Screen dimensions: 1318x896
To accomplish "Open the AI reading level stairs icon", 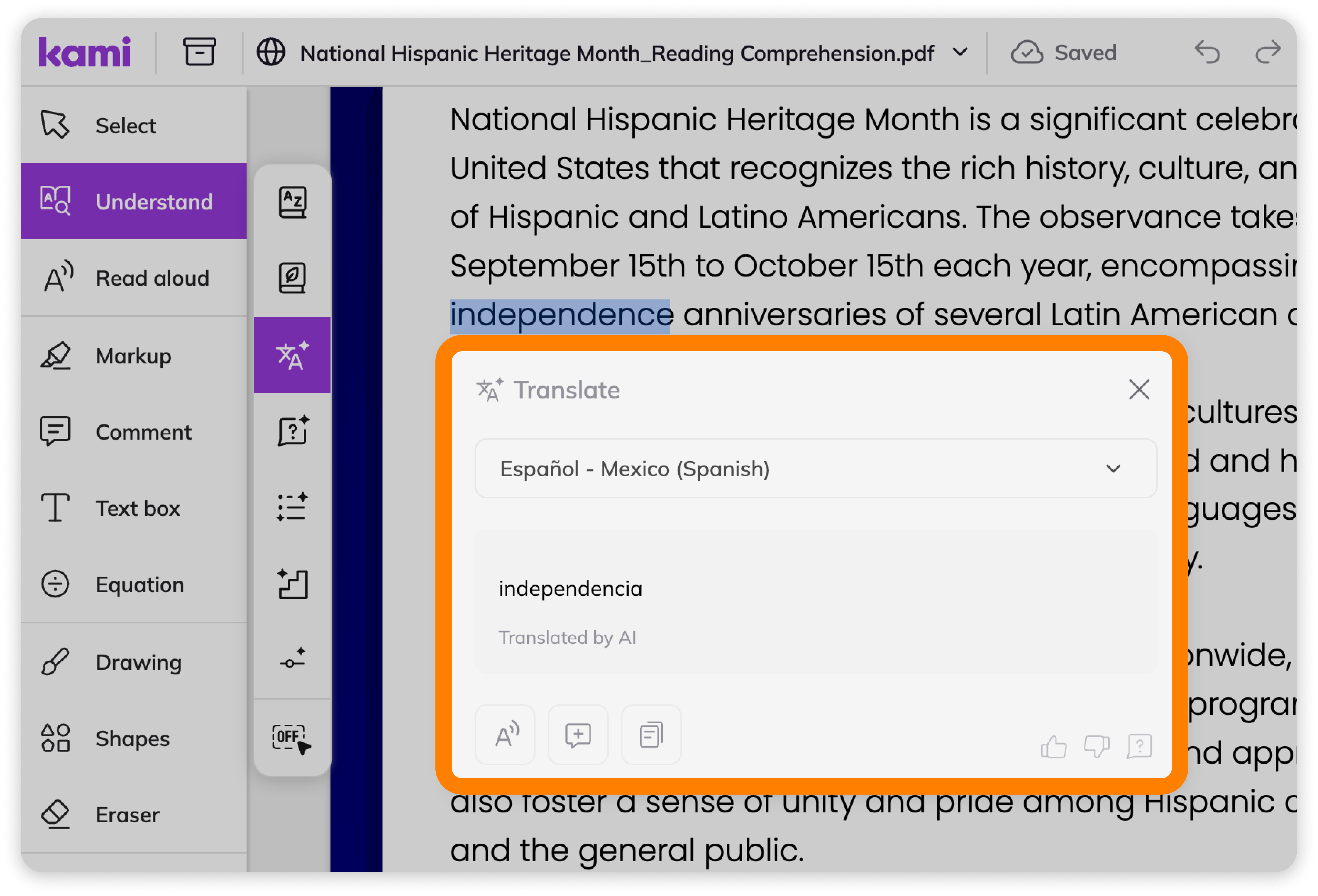I will (292, 584).
